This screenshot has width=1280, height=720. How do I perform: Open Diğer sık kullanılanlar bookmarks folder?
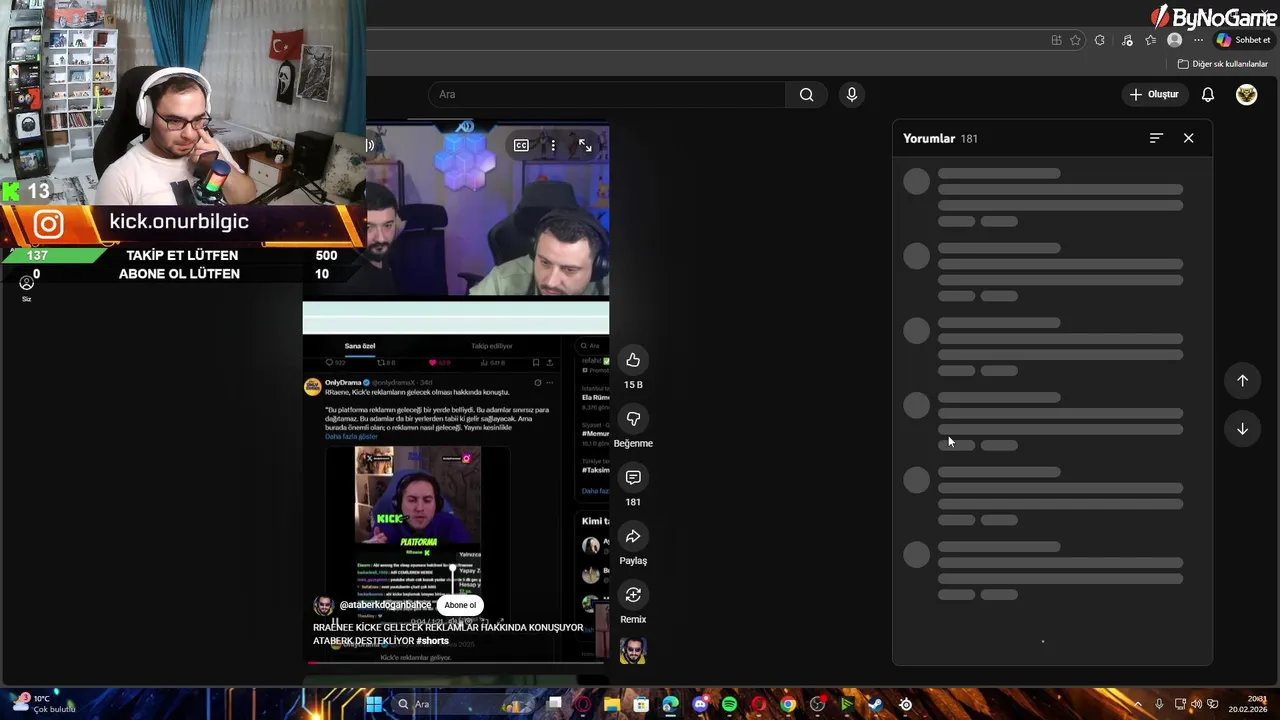[x=1222, y=64]
